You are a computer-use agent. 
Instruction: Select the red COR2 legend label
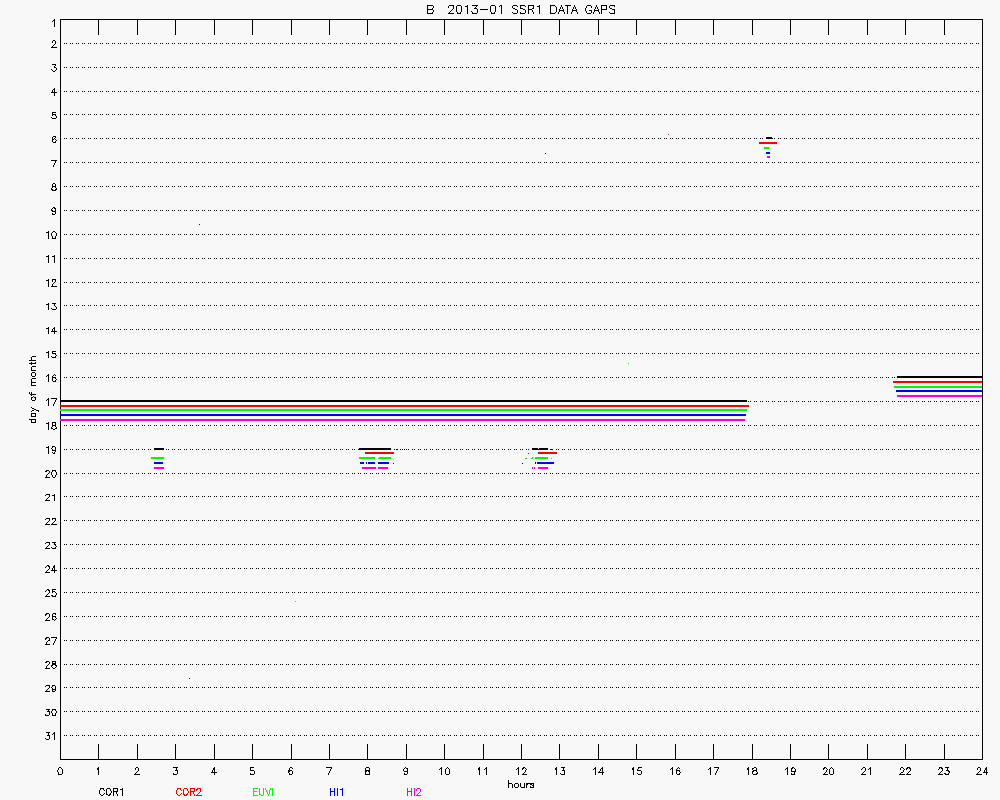(188, 792)
